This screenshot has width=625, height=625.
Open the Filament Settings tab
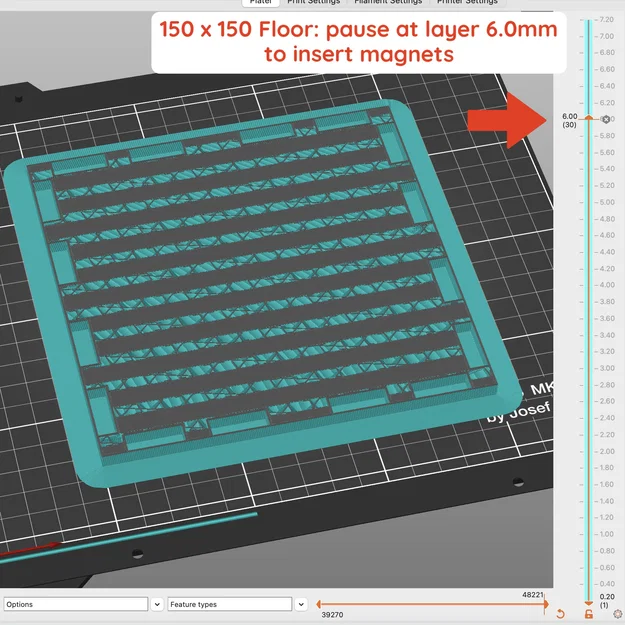click(x=388, y=2)
